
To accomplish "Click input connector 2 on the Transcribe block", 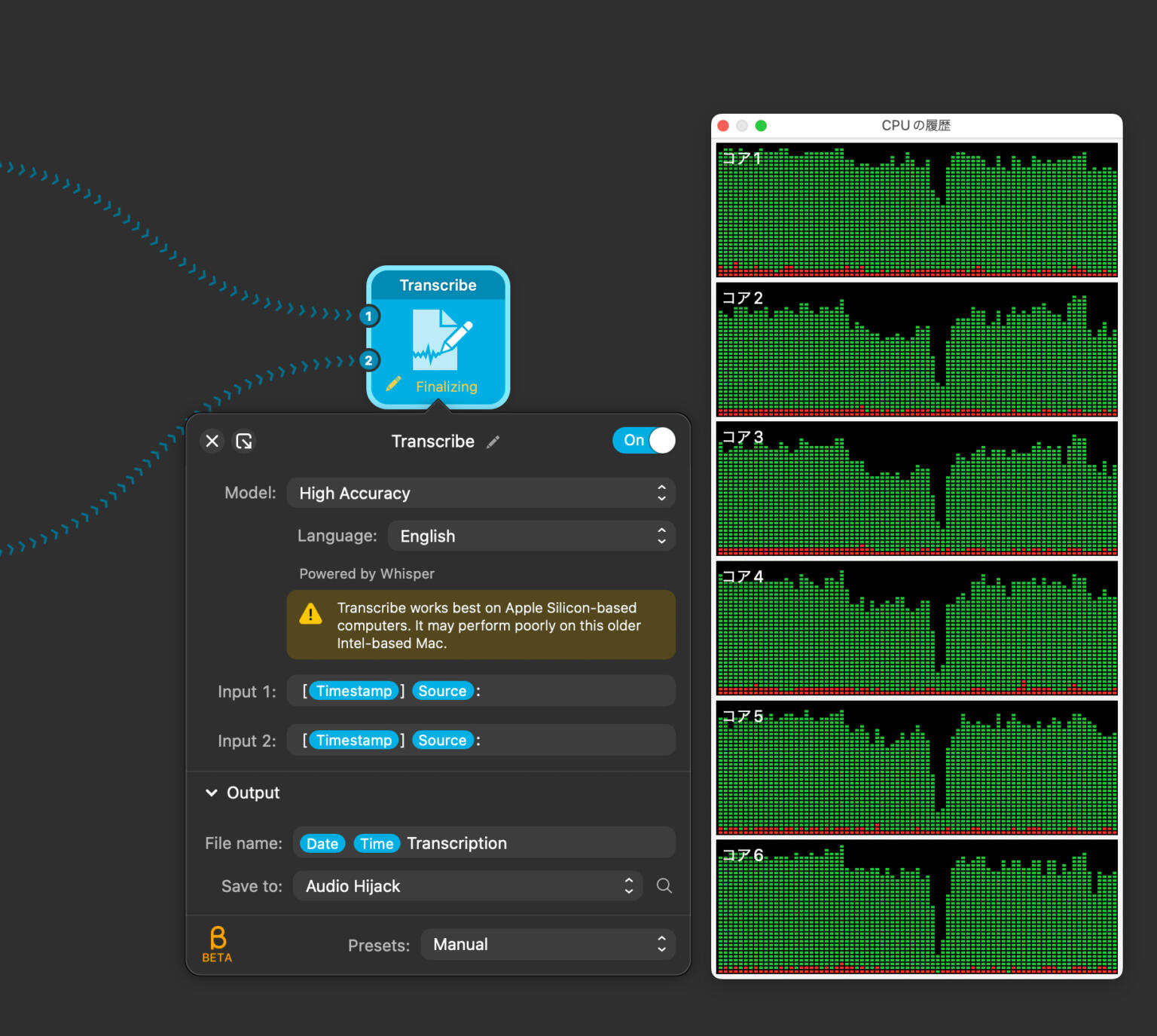I will tap(368, 361).
